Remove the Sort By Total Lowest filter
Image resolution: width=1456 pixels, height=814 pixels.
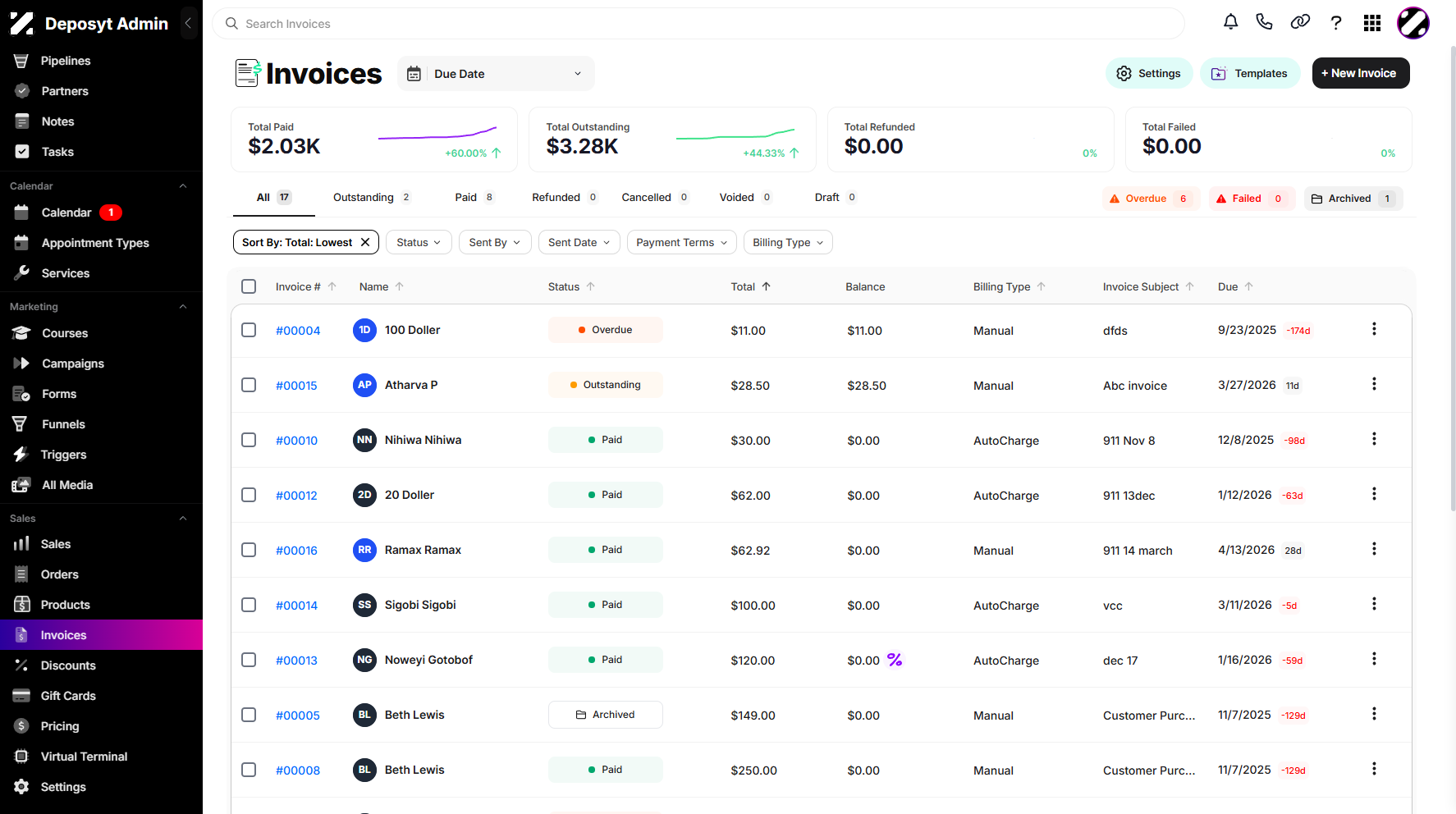(365, 242)
